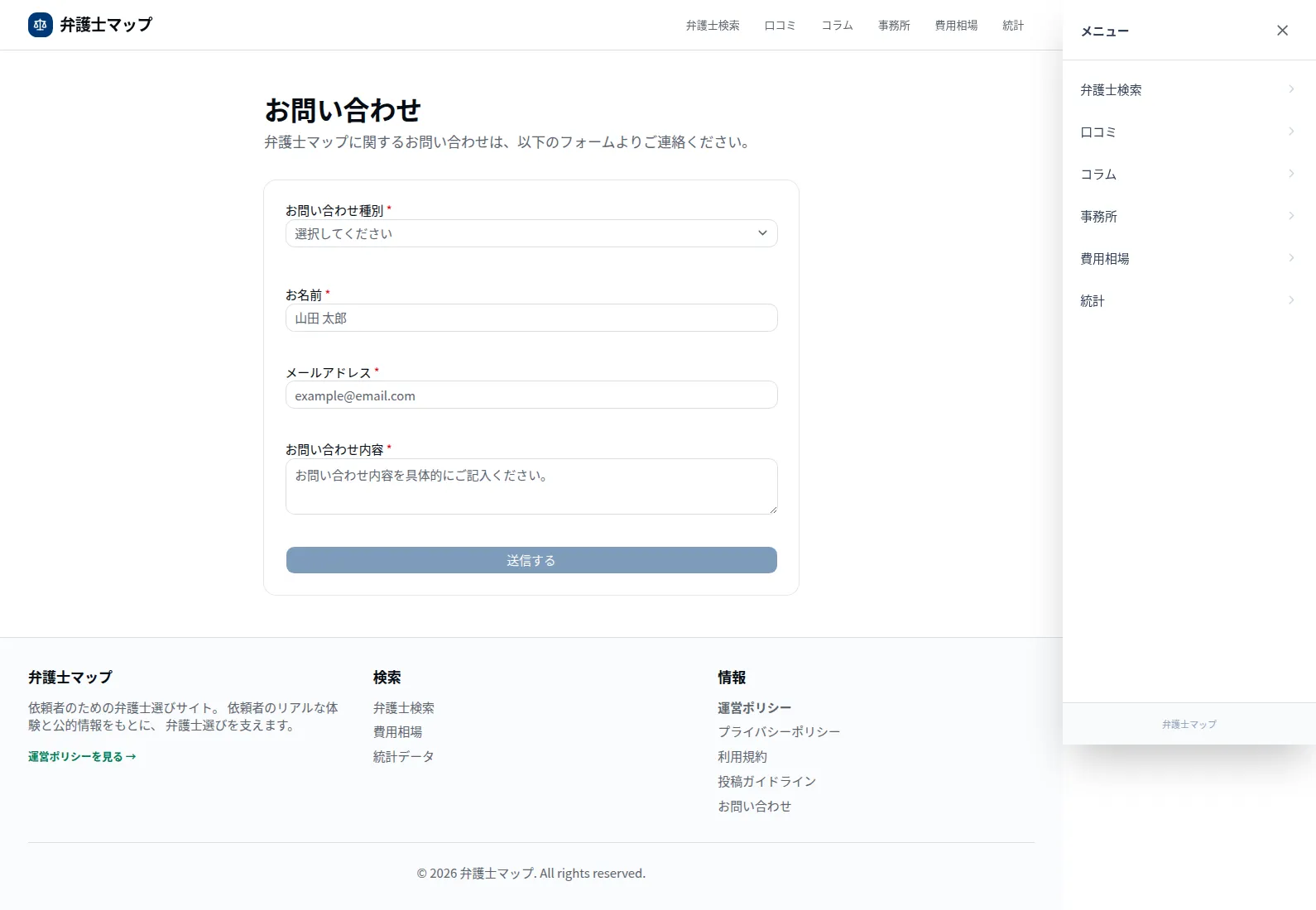
Task: Open footer 統計データ link
Action: point(404,756)
